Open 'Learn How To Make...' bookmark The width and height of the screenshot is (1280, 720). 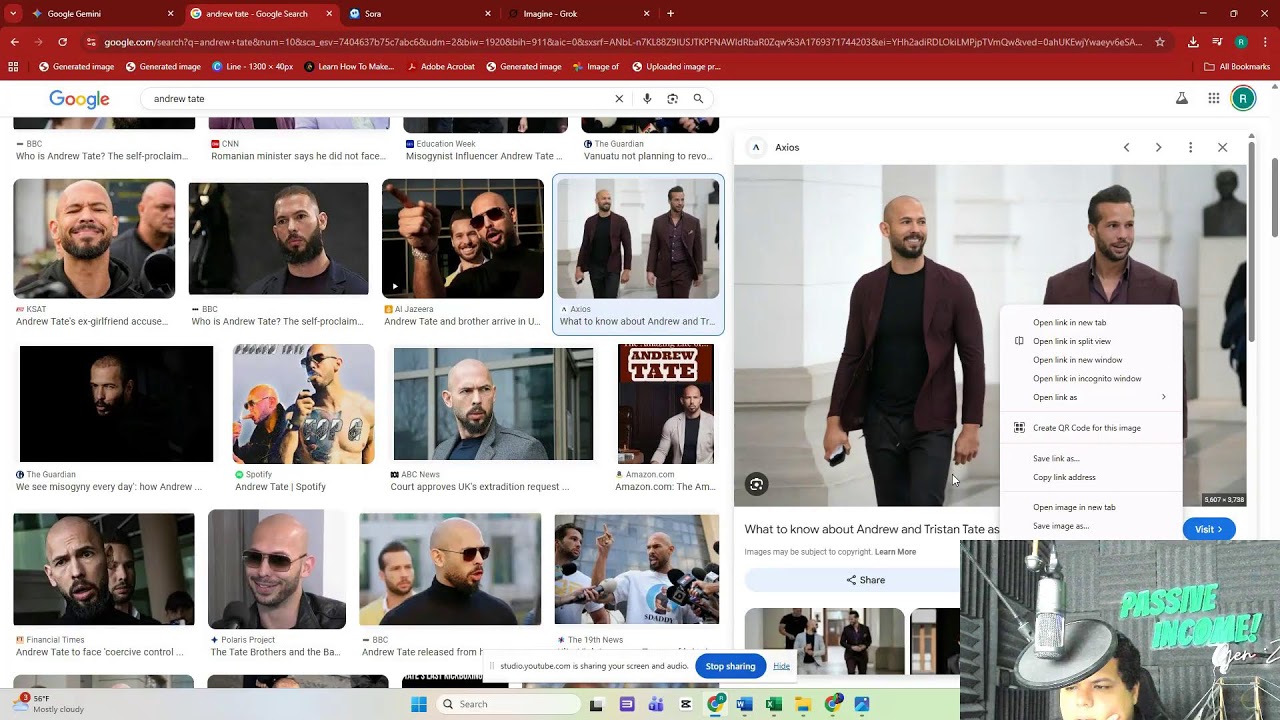tap(349, 67)
